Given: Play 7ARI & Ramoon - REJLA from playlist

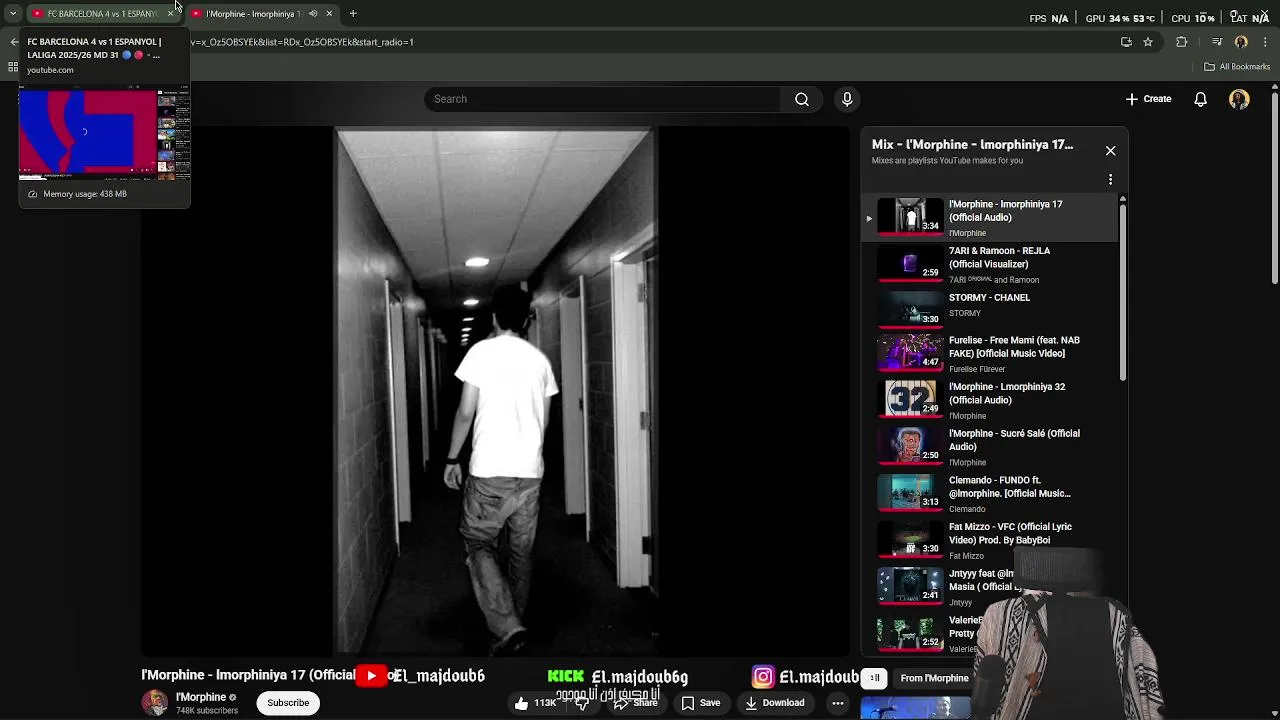Looking at the screenshot, I should [990, 265].
